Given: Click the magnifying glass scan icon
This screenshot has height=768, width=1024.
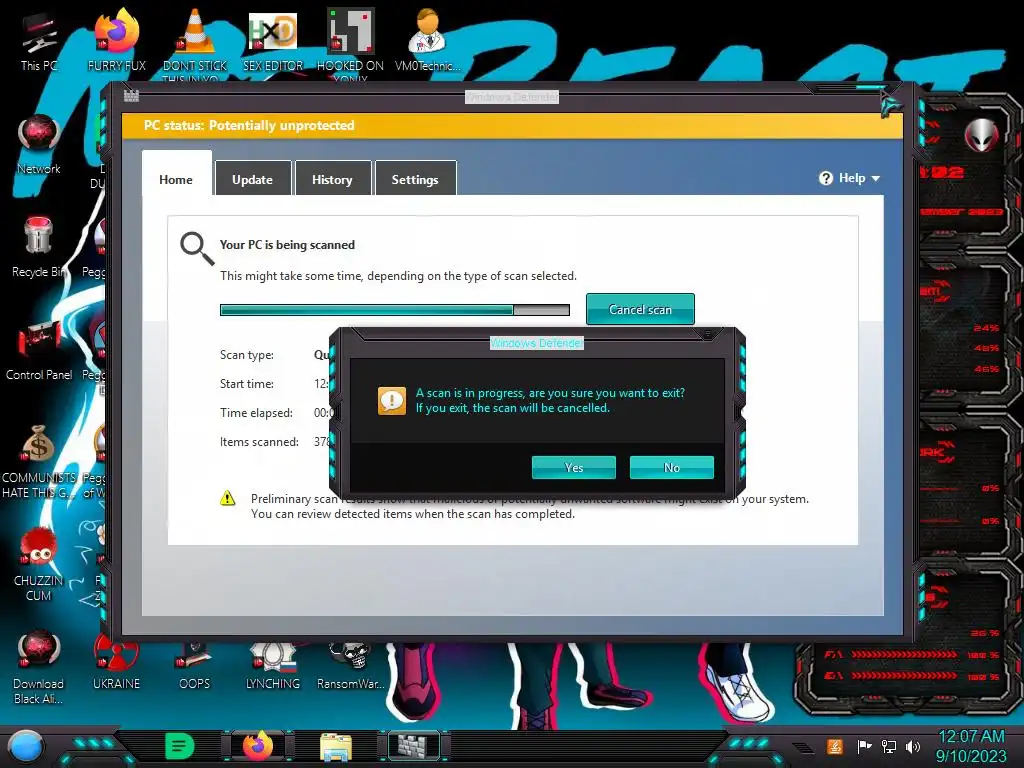Looking at the screenshot, I should click(x=197, y=249).
